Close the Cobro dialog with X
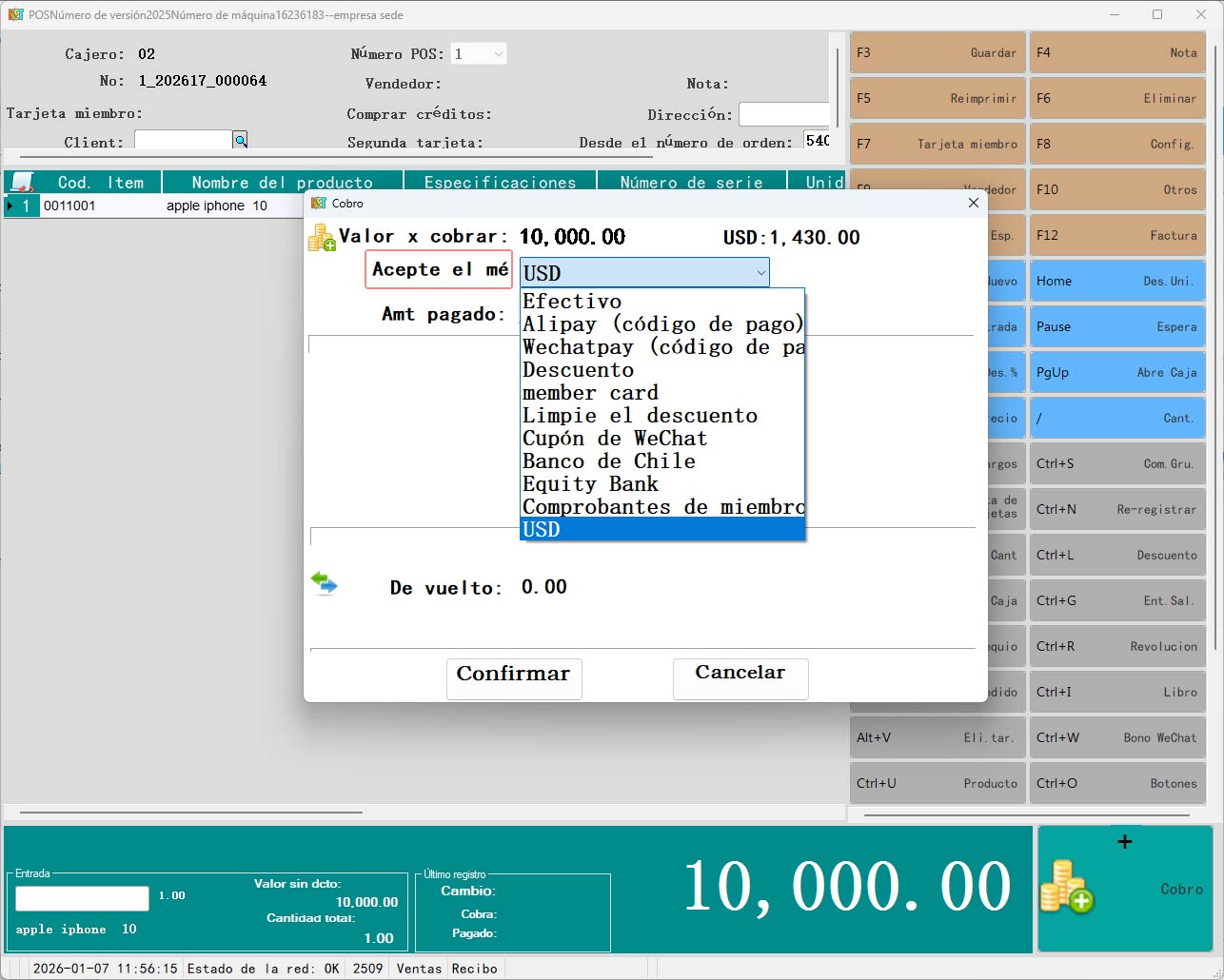 pos(973,203)
